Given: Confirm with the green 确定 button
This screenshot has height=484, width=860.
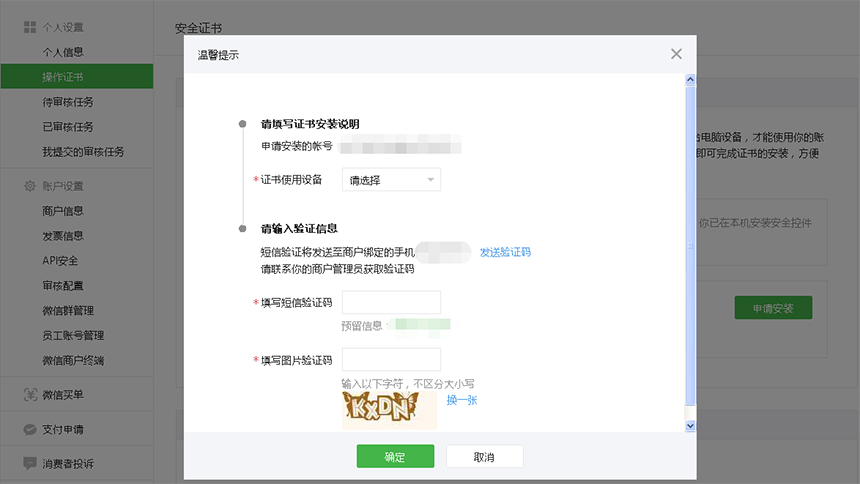Looking at the screenshot, I should 395,457.
